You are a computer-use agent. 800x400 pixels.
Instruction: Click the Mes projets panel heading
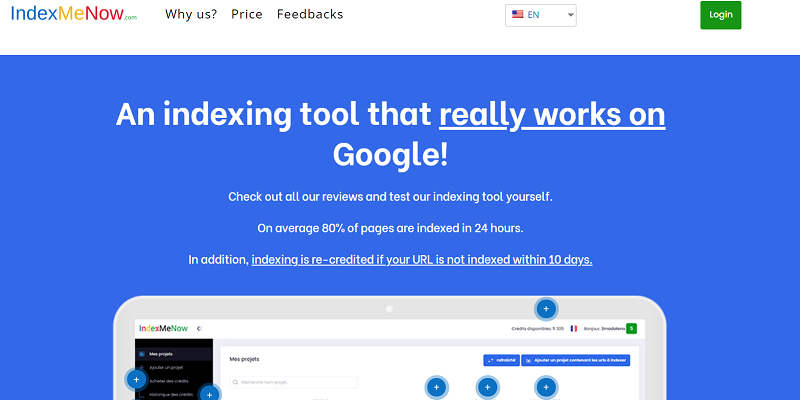(244, 359)
